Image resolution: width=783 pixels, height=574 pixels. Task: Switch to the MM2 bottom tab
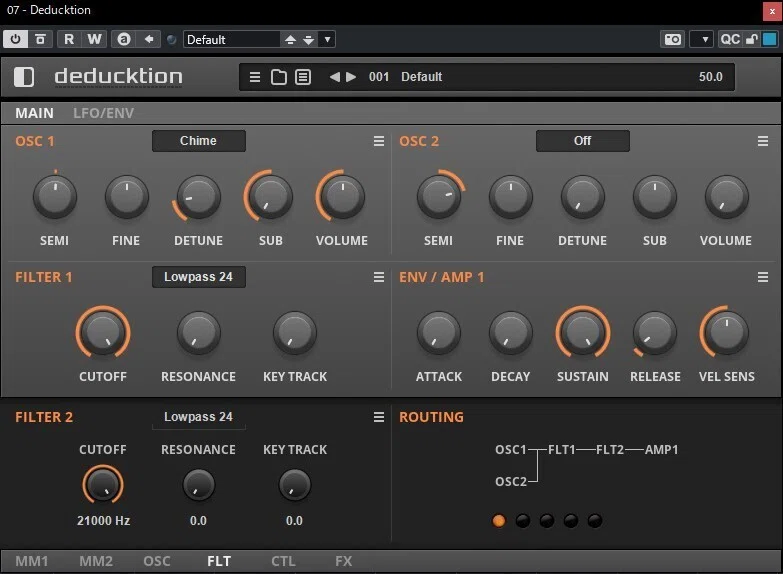click(96, 562)
